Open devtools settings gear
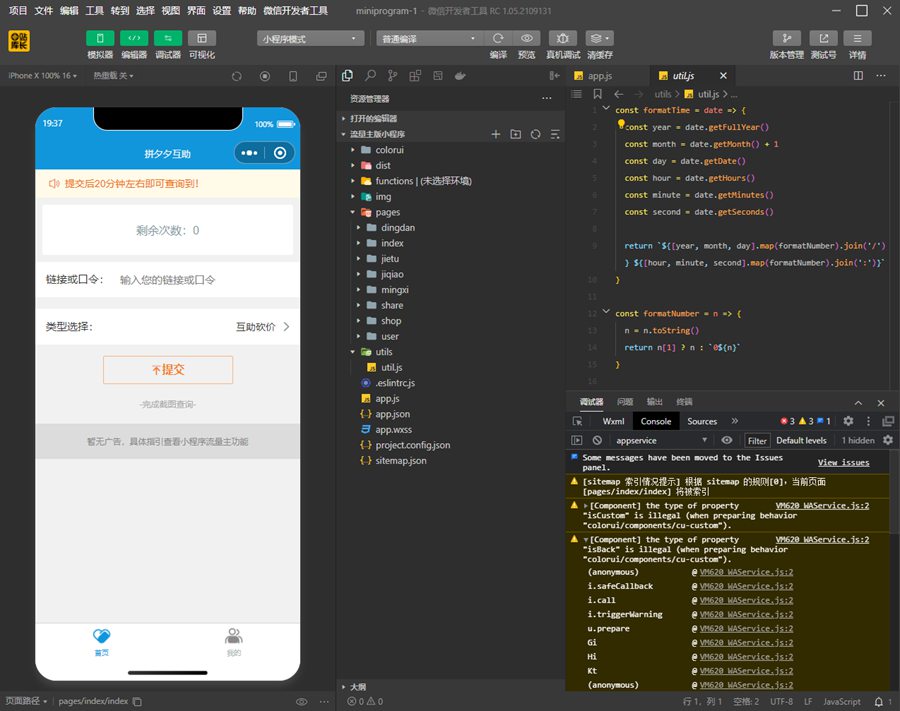900x711 pixels. 848,421
